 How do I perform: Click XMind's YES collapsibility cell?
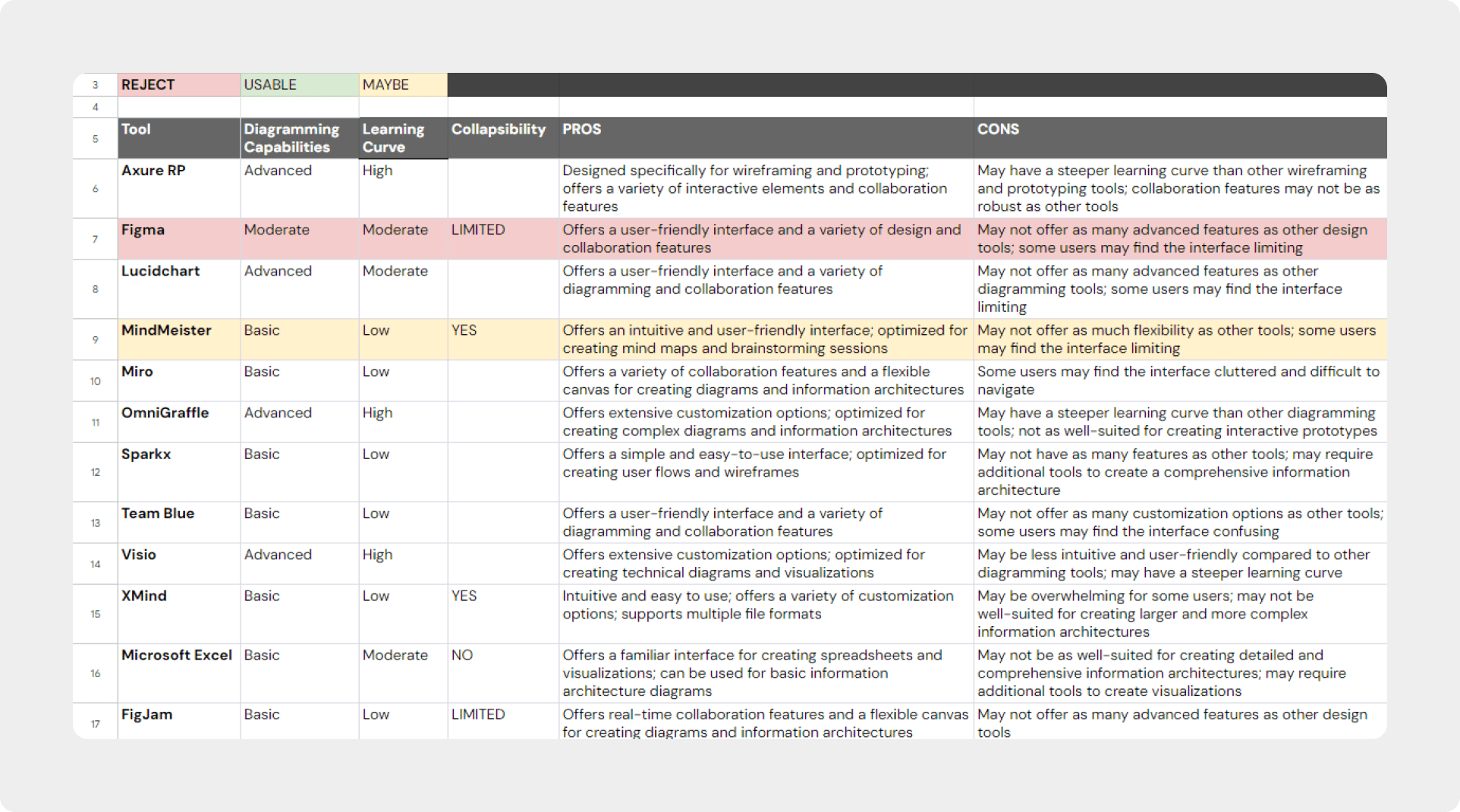[x=503, y=614]
